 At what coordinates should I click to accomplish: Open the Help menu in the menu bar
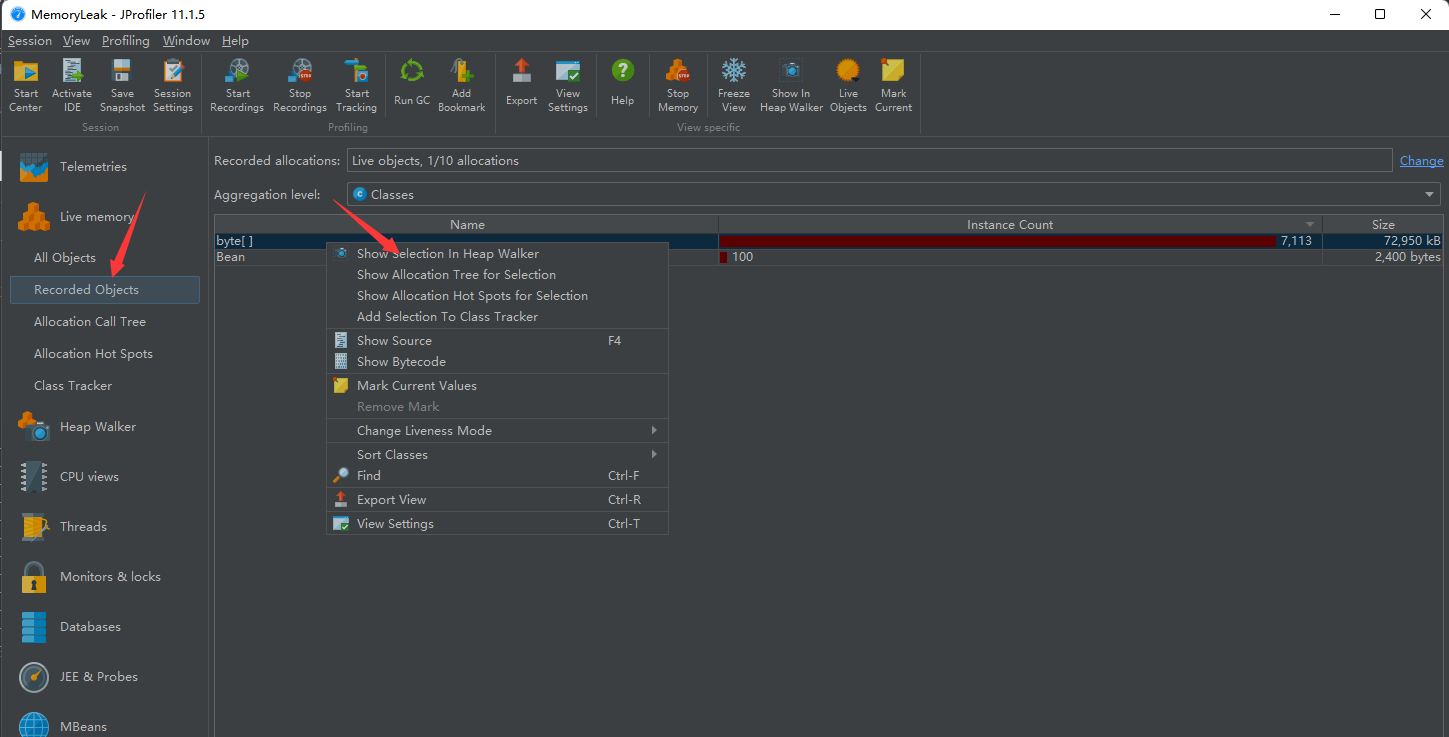point(235,41)
